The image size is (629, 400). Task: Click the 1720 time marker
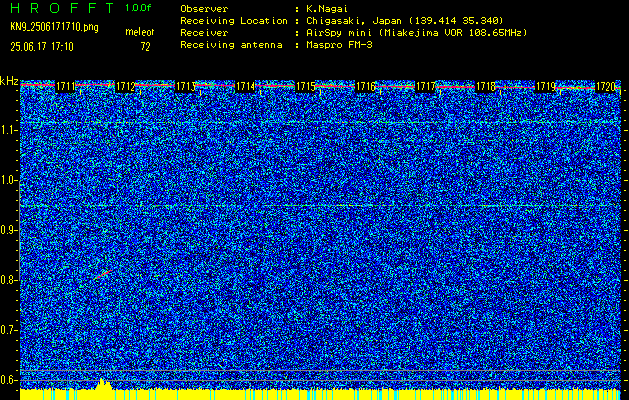(605, 86)
